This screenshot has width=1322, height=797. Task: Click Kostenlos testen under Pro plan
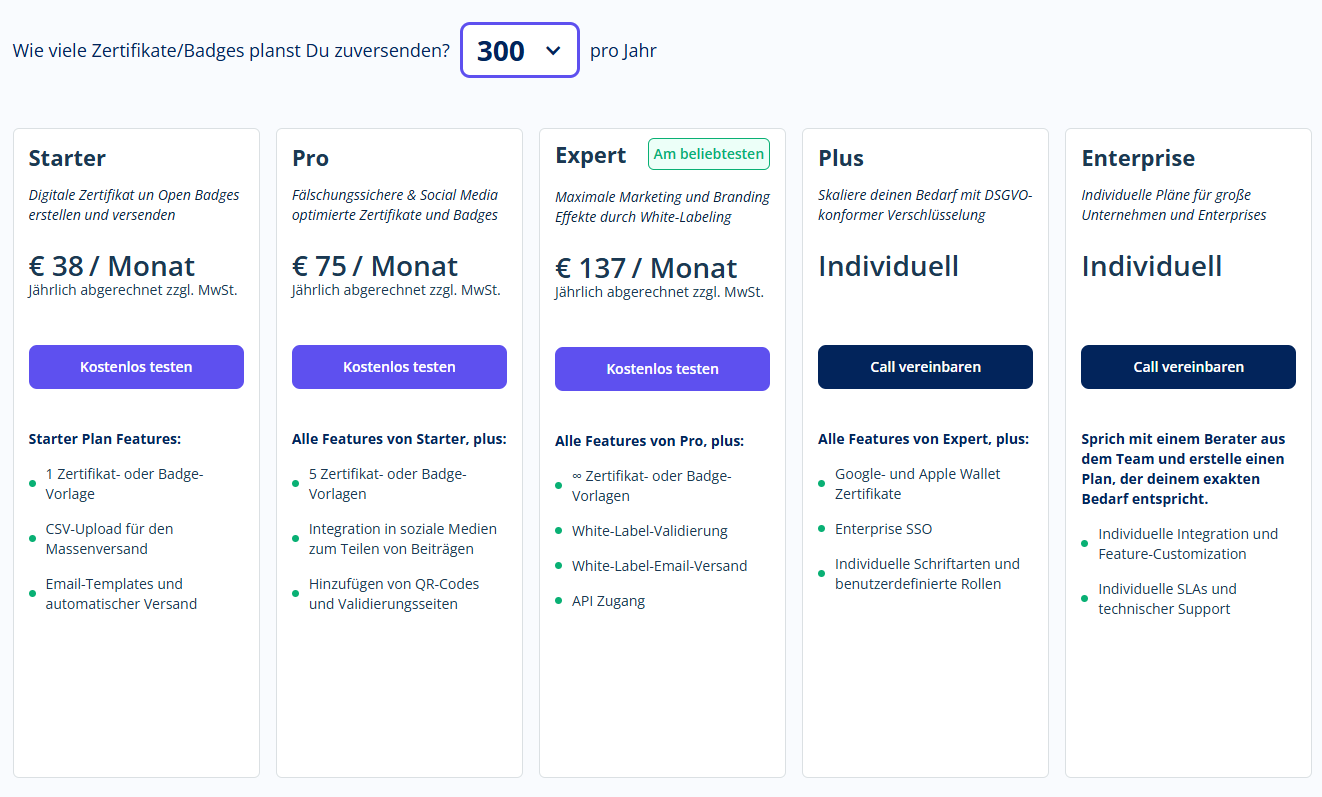click(x=399, y=367)
